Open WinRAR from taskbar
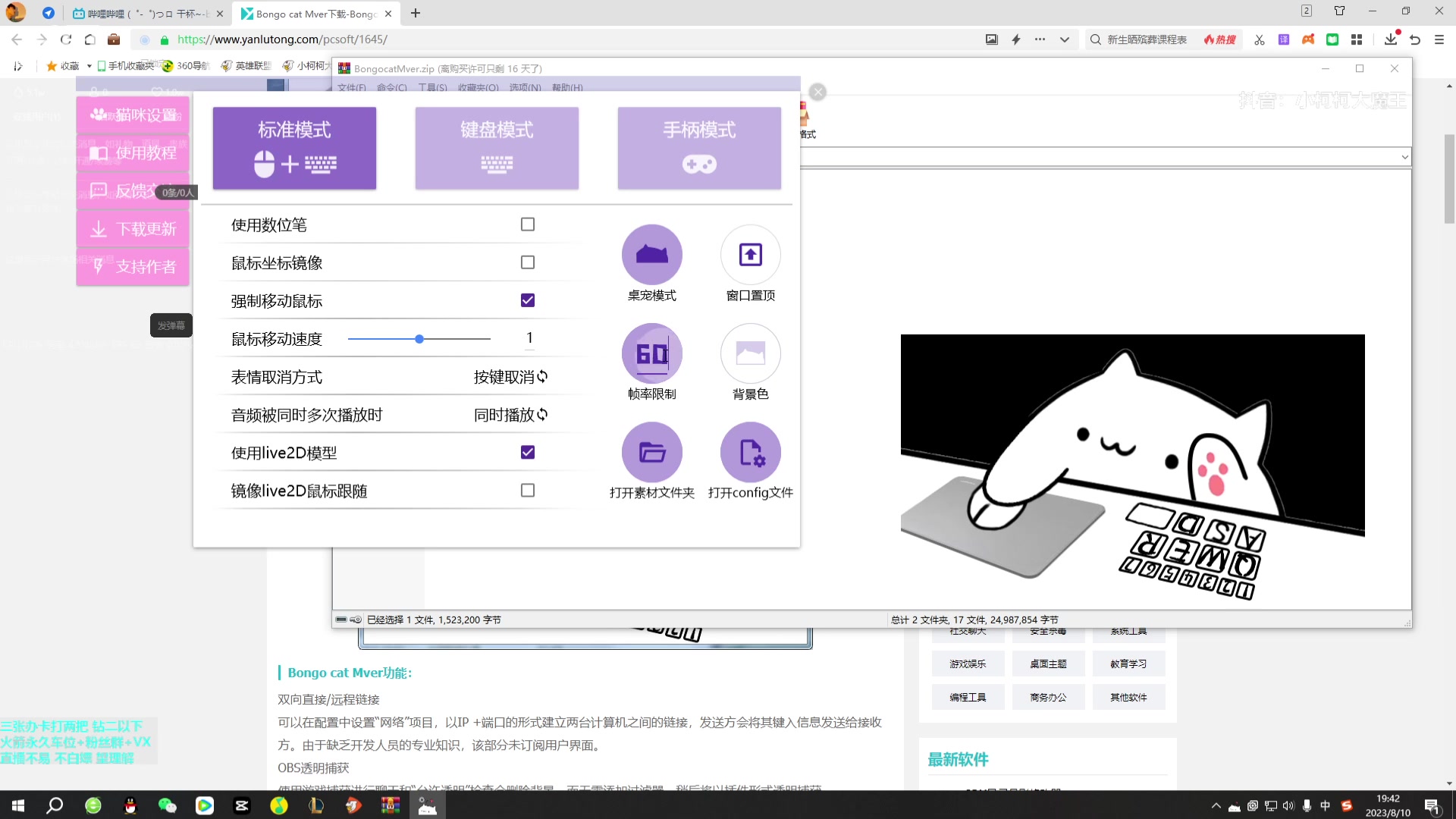This screenshot has width=1456, height=819. (x=391, y=805)
